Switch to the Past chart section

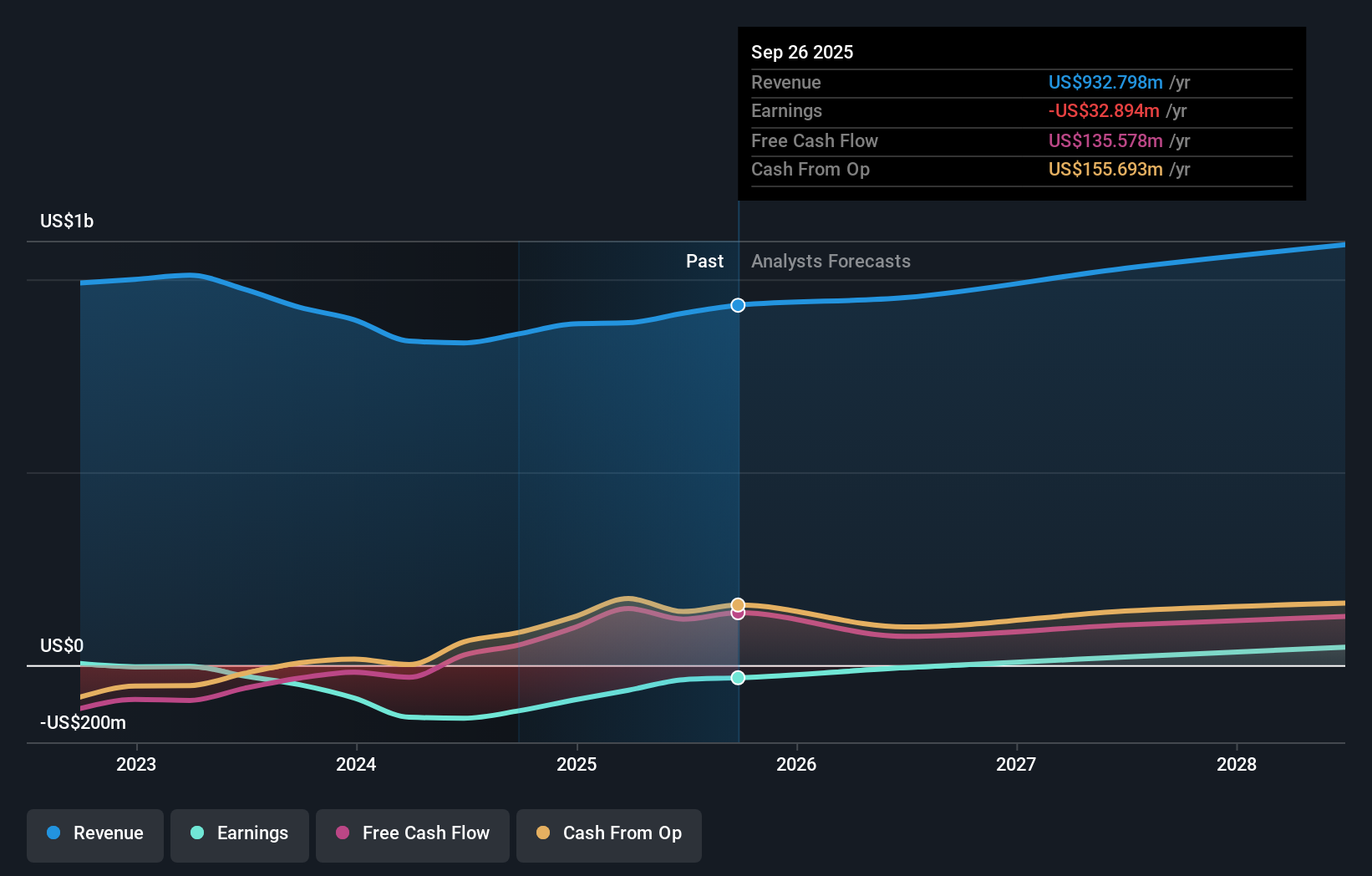(x=704, y=261)
